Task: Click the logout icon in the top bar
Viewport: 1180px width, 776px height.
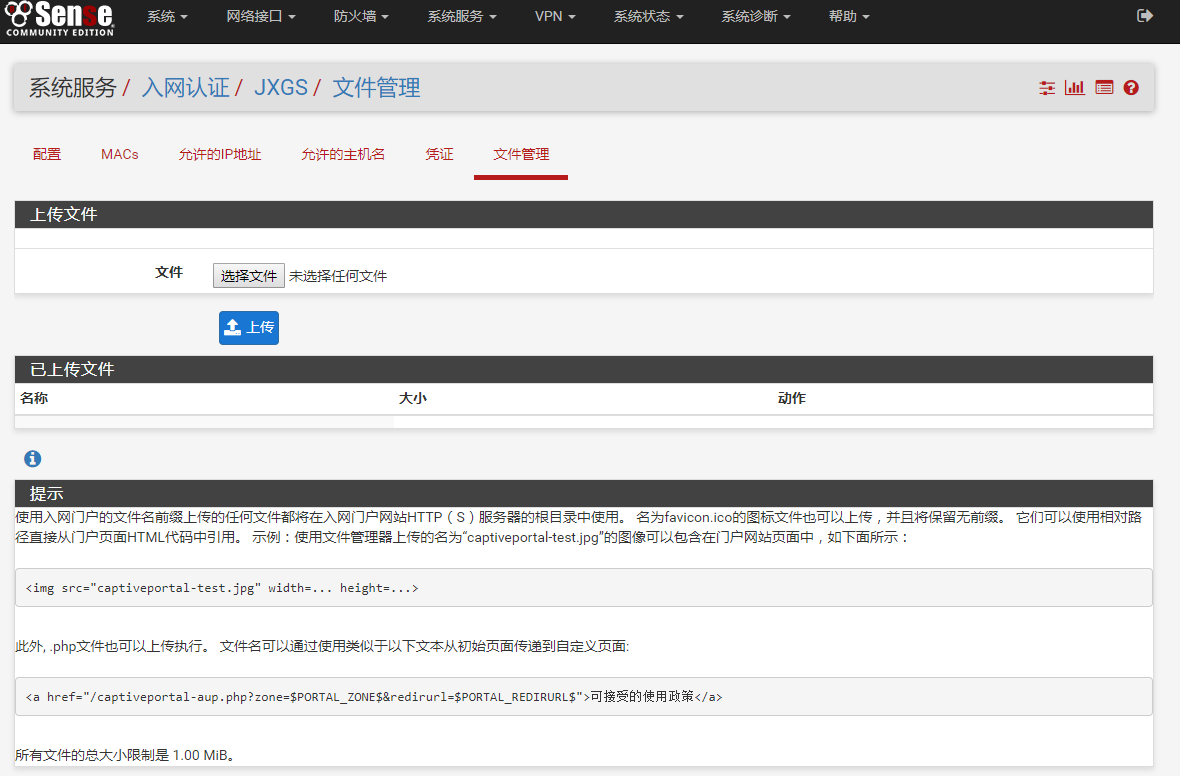Action: pyautogui.click(x=1145, y=16)
